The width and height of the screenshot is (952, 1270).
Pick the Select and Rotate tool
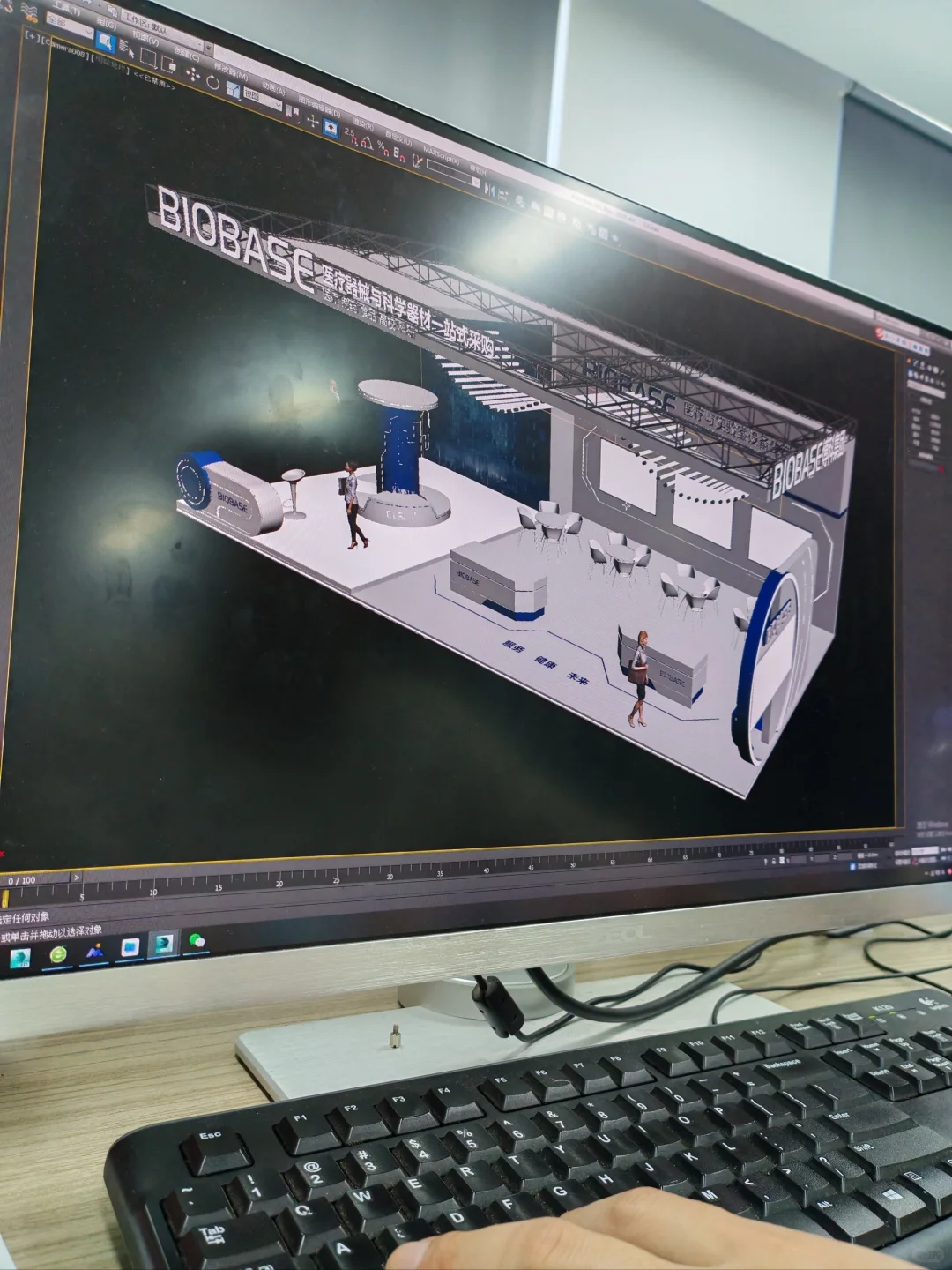pyautogui.click(x=212, y=82)
